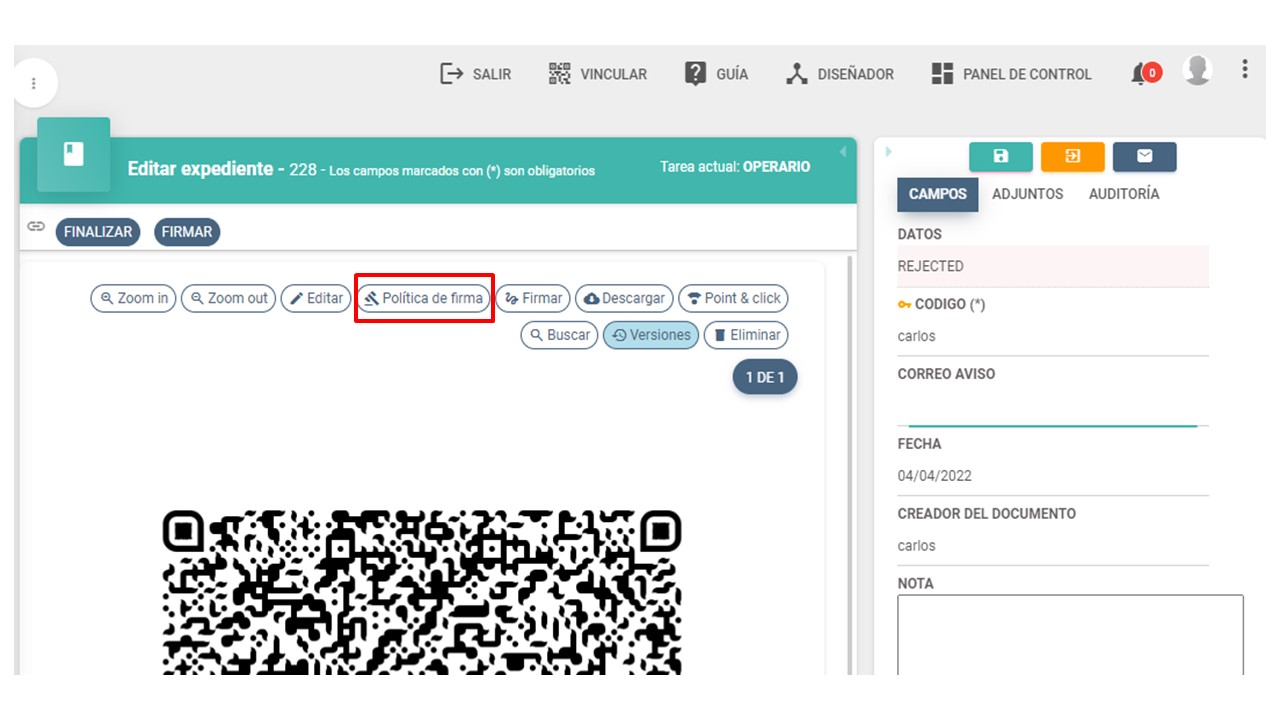Toggle the Versiones button
The width and height of the screenshot is (1280, 720).
pyautogui.click(x=651, y=335)
